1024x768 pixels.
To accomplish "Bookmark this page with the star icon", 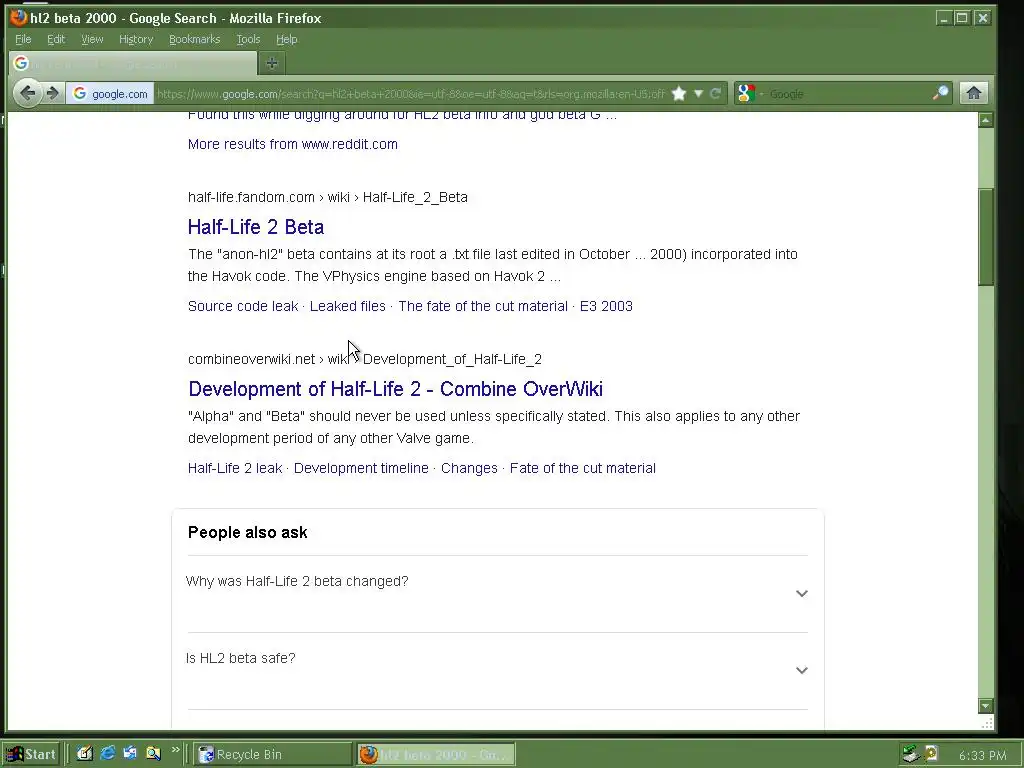I will tap(679, 93).
